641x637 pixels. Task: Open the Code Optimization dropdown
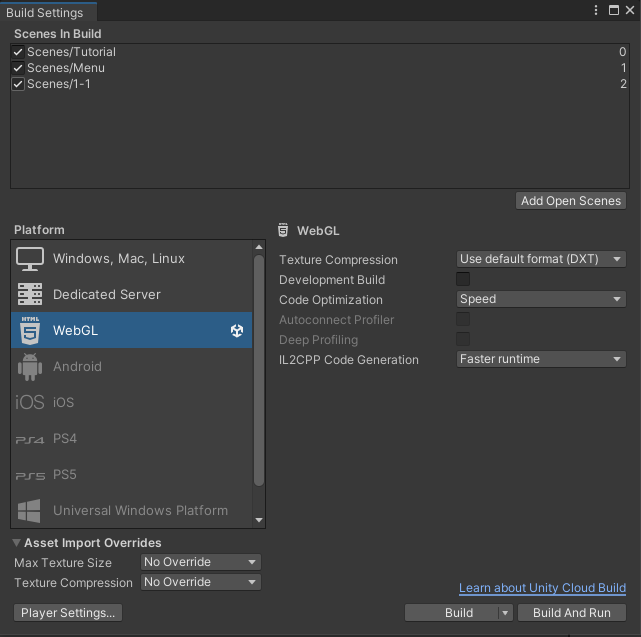(x=541, y=299)
